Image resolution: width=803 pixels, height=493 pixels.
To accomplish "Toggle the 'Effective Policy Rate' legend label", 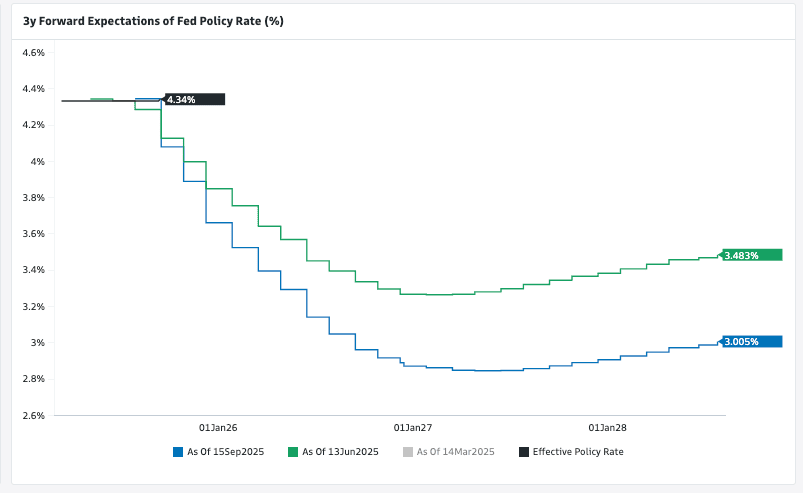I will tap(578, 452).
